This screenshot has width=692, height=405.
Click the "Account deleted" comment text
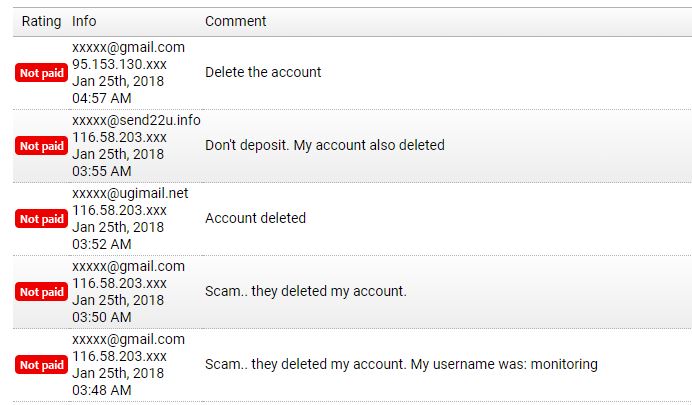tap(255, 218)
